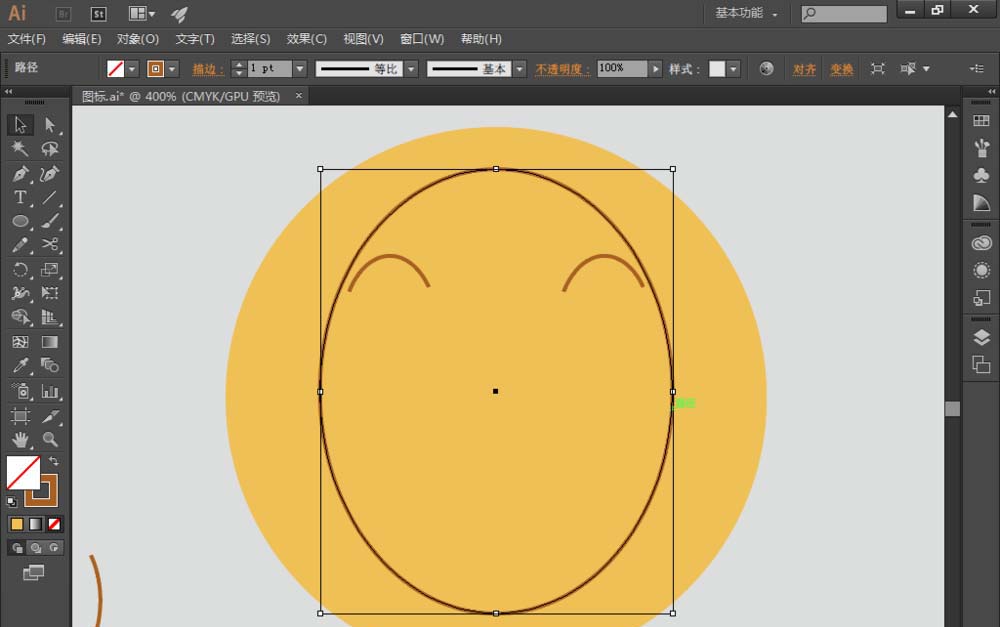The image size is (1000, 627).
Task: Open the fill color dropdown in control bar
Action: (x=132, y=69)
